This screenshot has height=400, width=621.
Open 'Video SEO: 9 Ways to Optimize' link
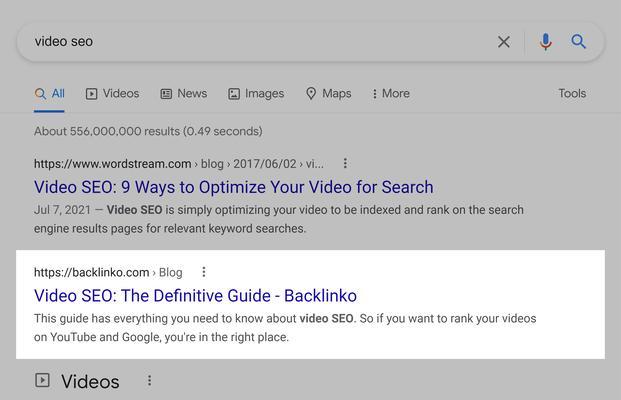coord(234,187)
